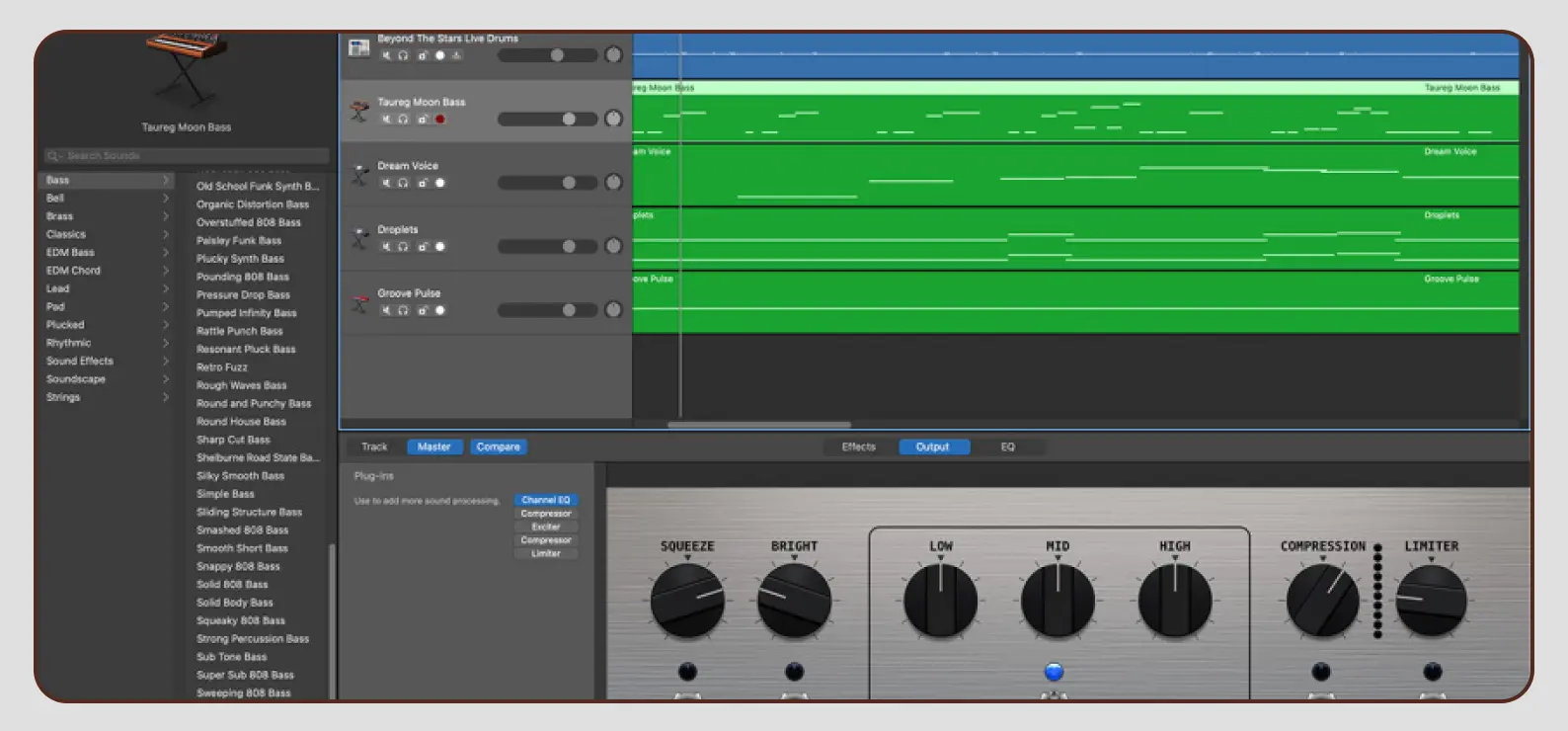Viewport: 1568px width, 731px height.
Task: Lock the Dream Voice track
Action: 422,183
